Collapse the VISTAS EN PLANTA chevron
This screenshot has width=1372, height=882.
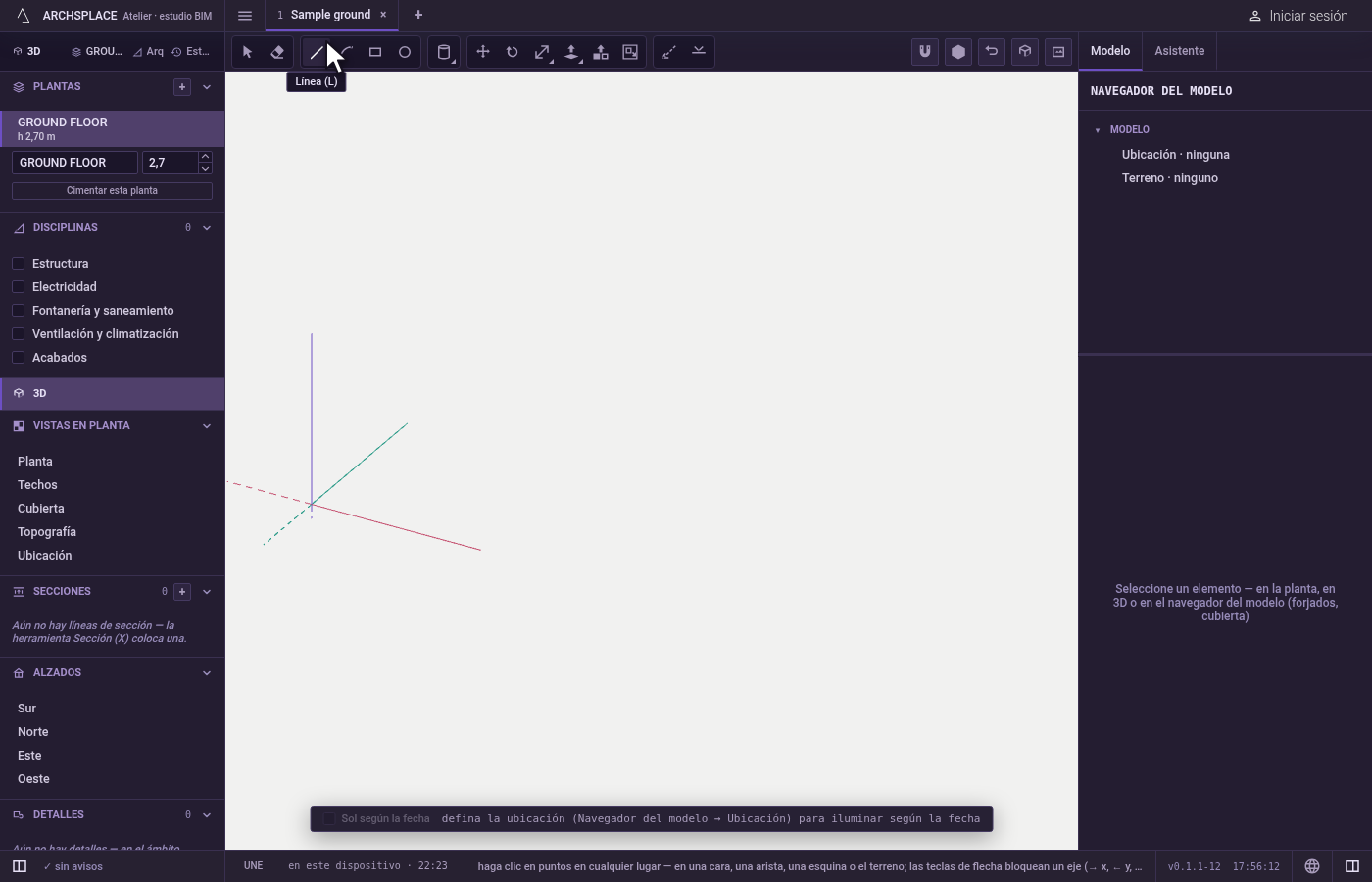[207, 426]
